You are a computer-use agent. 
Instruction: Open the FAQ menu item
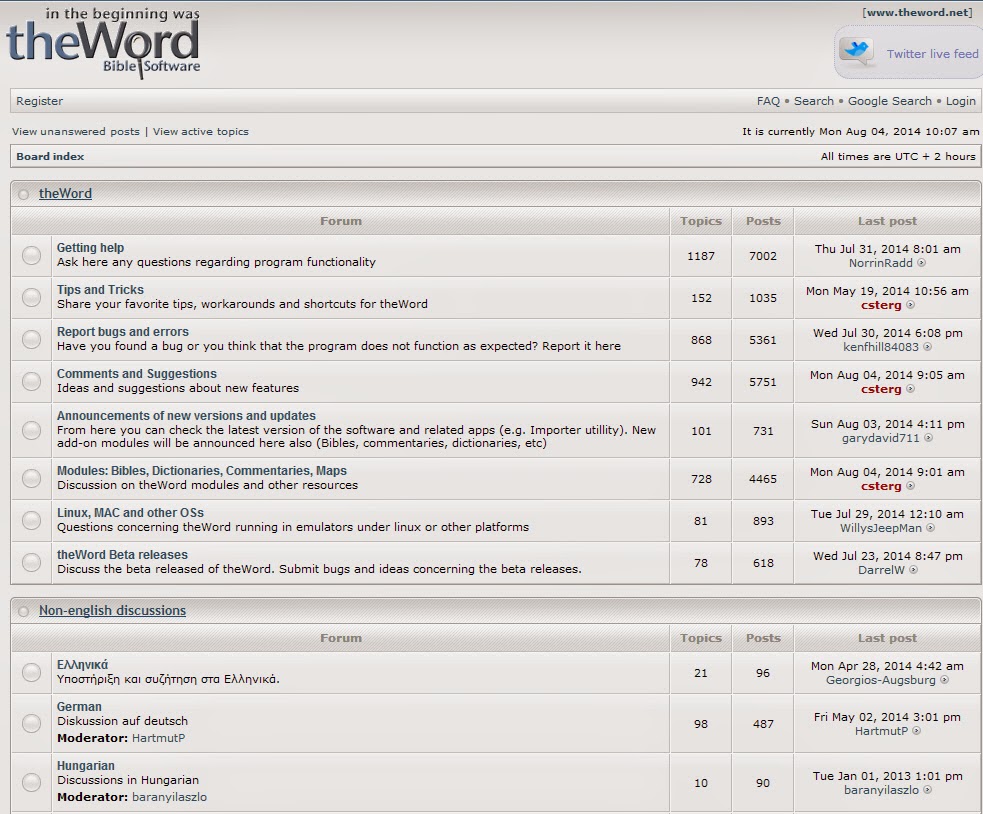point(768,101)
